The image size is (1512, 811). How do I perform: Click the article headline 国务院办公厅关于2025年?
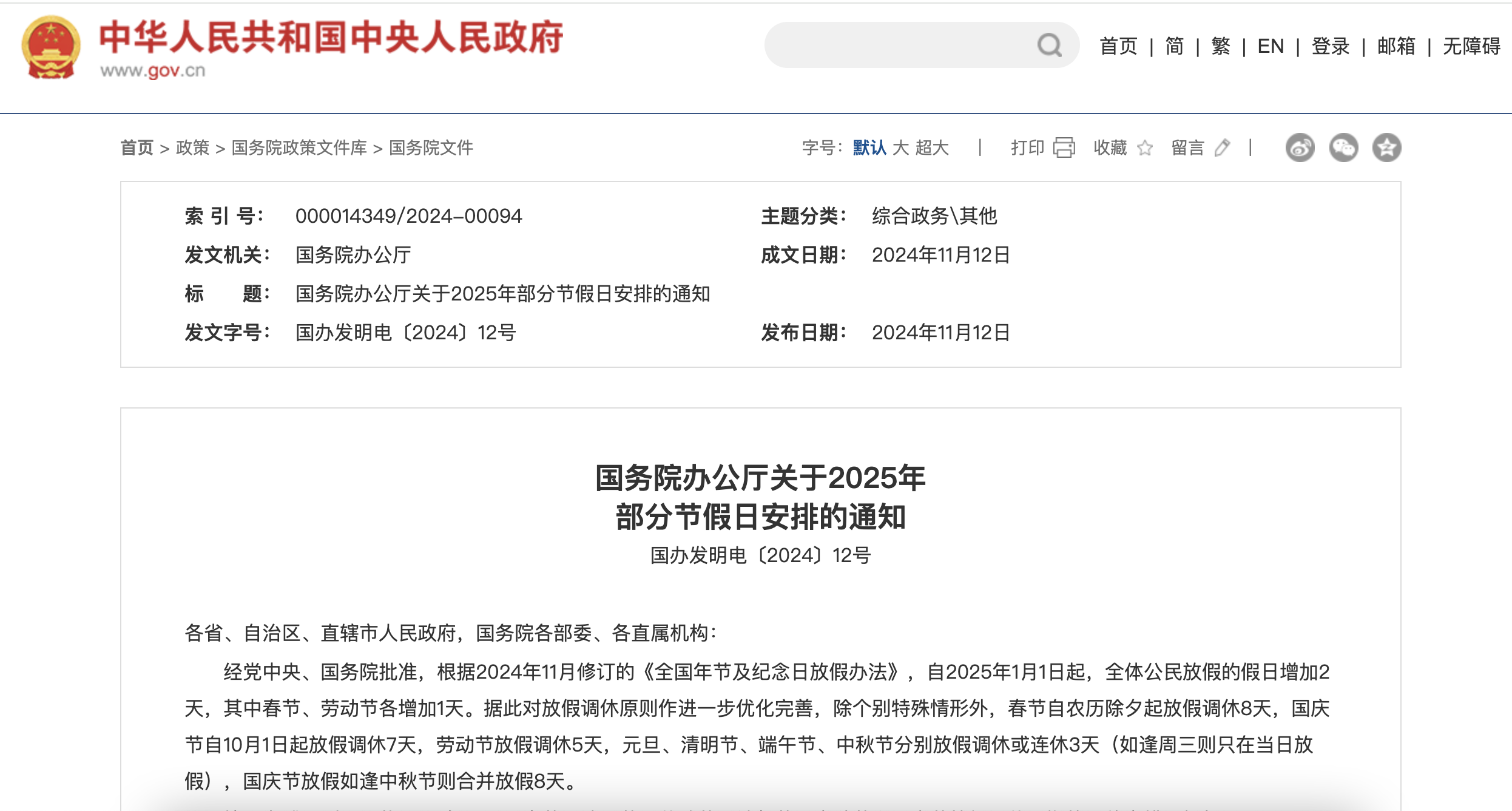point(760,478)
